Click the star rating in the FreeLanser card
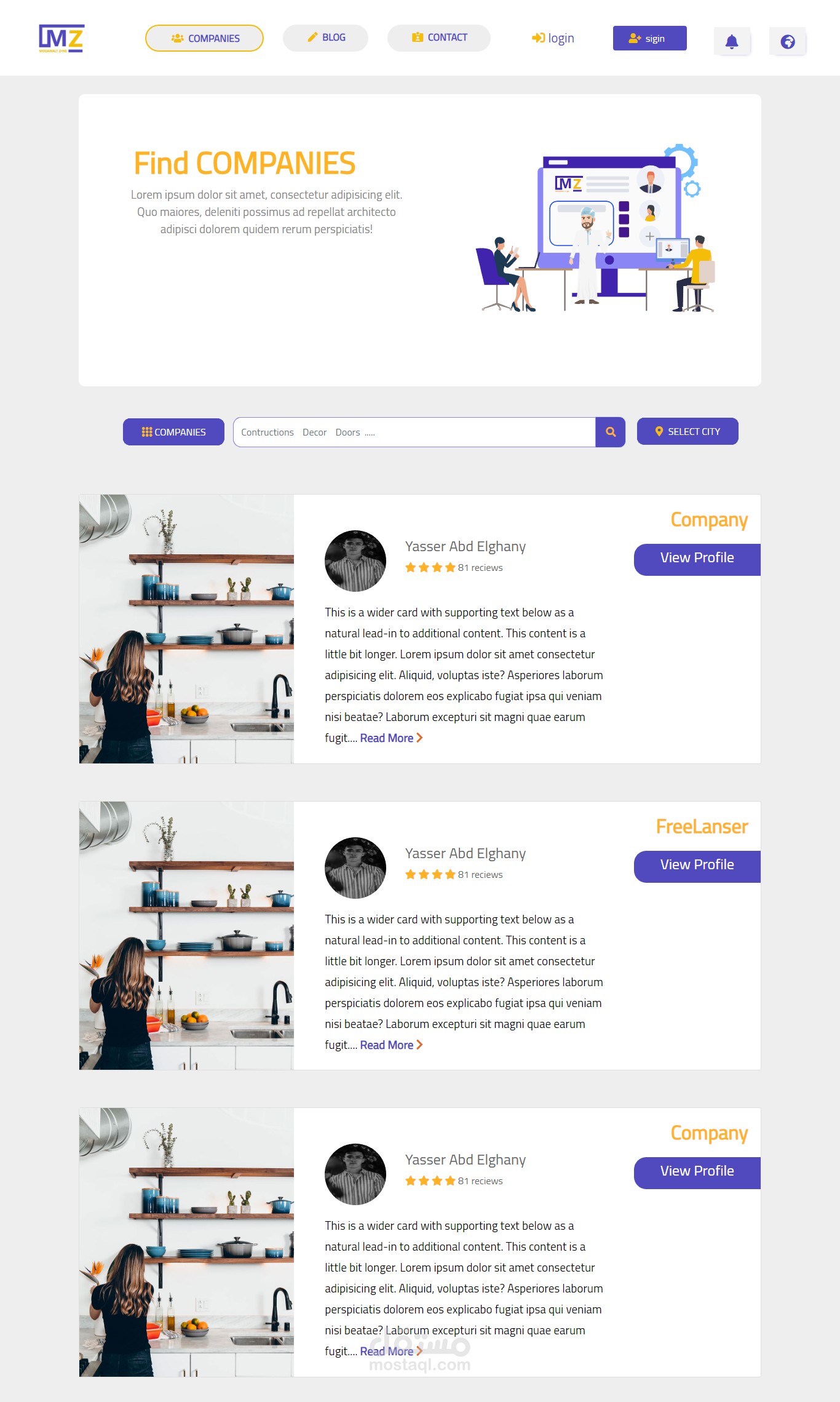The height and width of the screenshot is (1402, 840). point(430,874)
